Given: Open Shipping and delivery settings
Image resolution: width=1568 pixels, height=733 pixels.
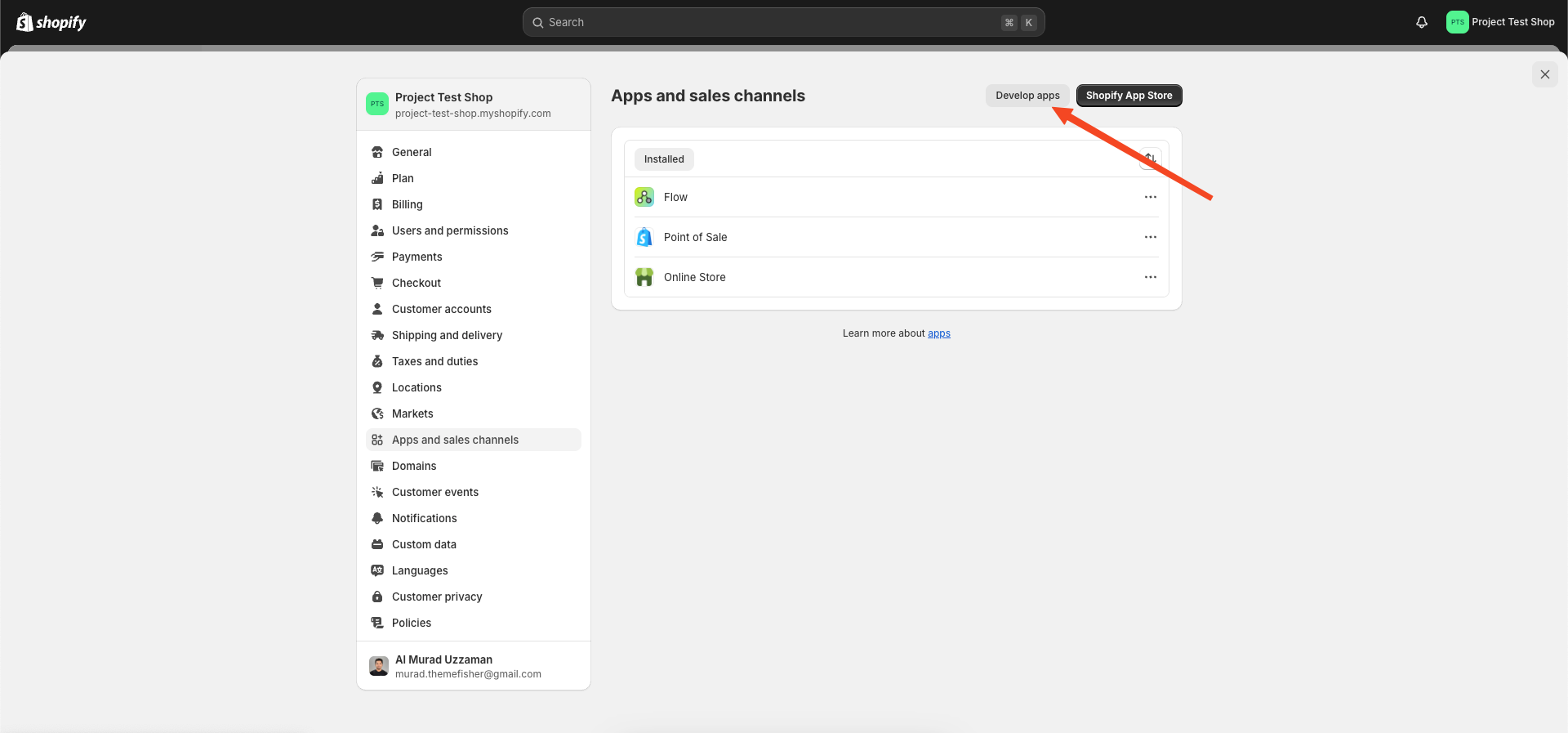Looking at the screenshot, I should point(474,335).
